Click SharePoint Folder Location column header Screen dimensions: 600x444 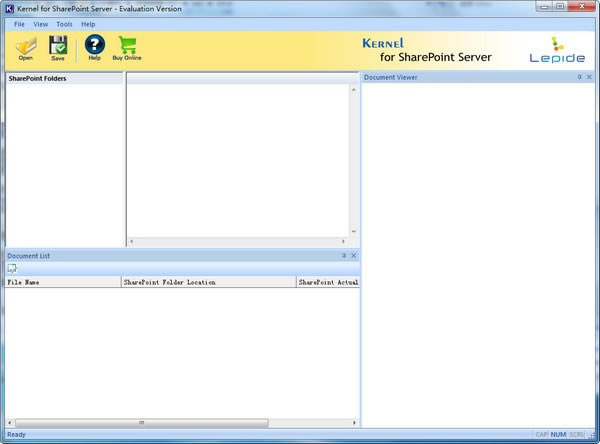pos(208,283)
